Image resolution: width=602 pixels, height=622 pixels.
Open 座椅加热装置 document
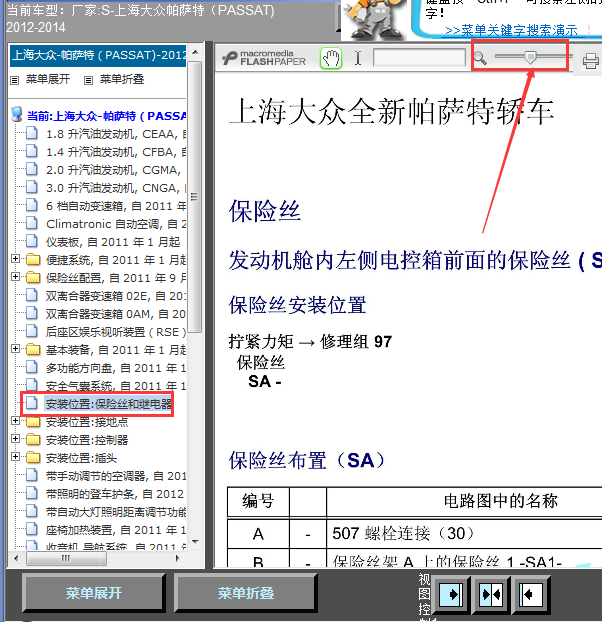116,530
